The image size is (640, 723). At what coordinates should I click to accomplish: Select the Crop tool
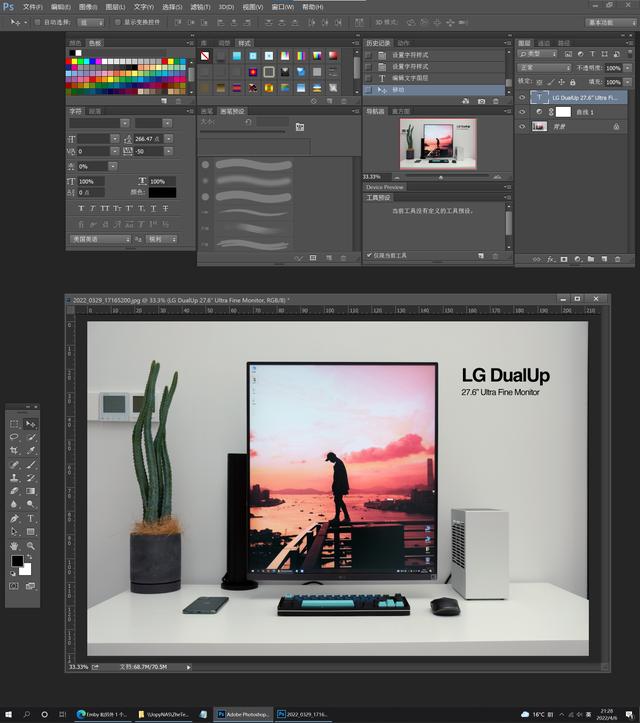point(15,451)
